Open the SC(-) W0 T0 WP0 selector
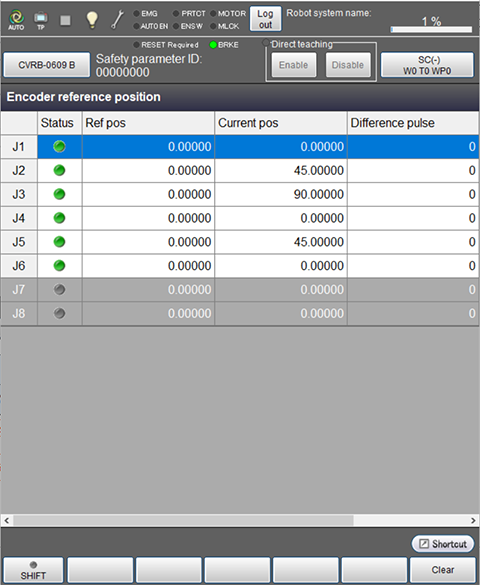This screenshot has width=480, height=585. (x=427, y=65)
